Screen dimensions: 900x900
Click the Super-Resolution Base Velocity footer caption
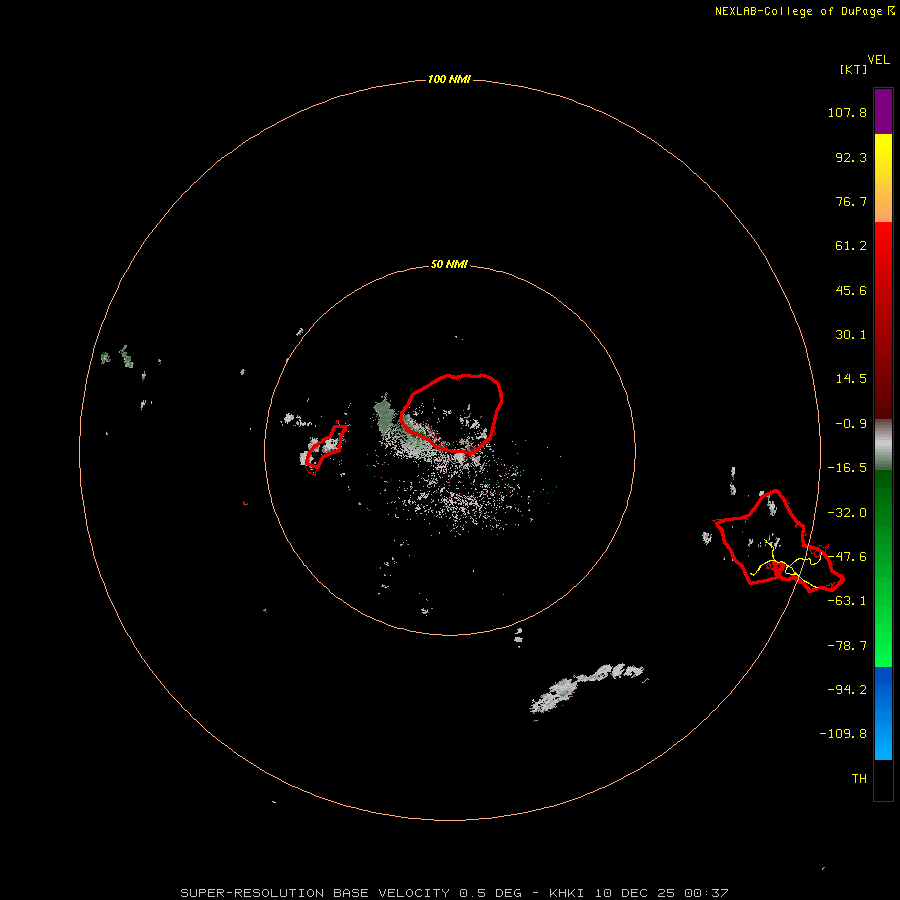point(454,893)
